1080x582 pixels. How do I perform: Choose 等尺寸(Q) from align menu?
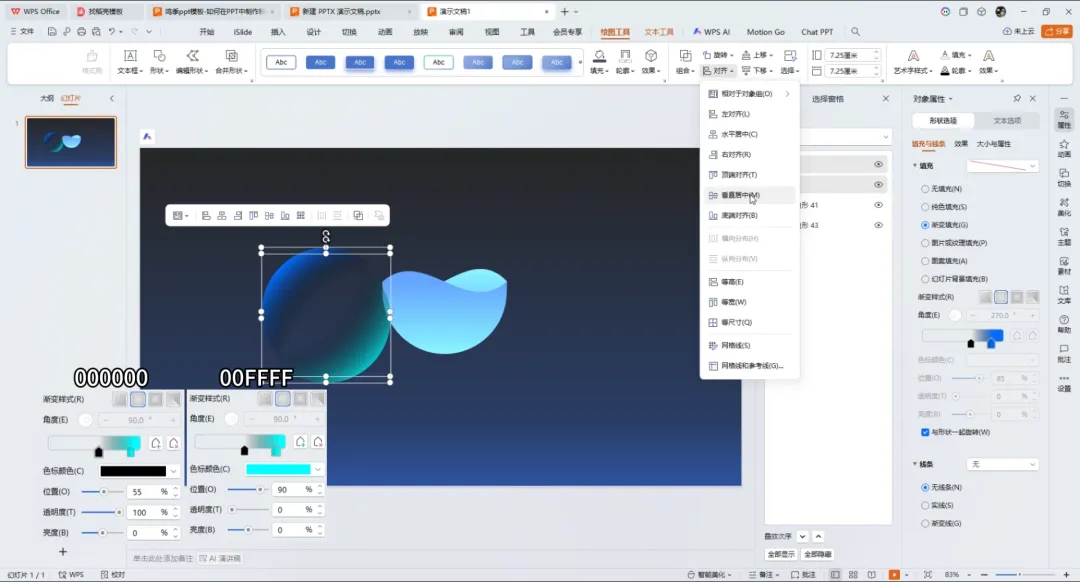pyautogui.click(x=749, y=322)
